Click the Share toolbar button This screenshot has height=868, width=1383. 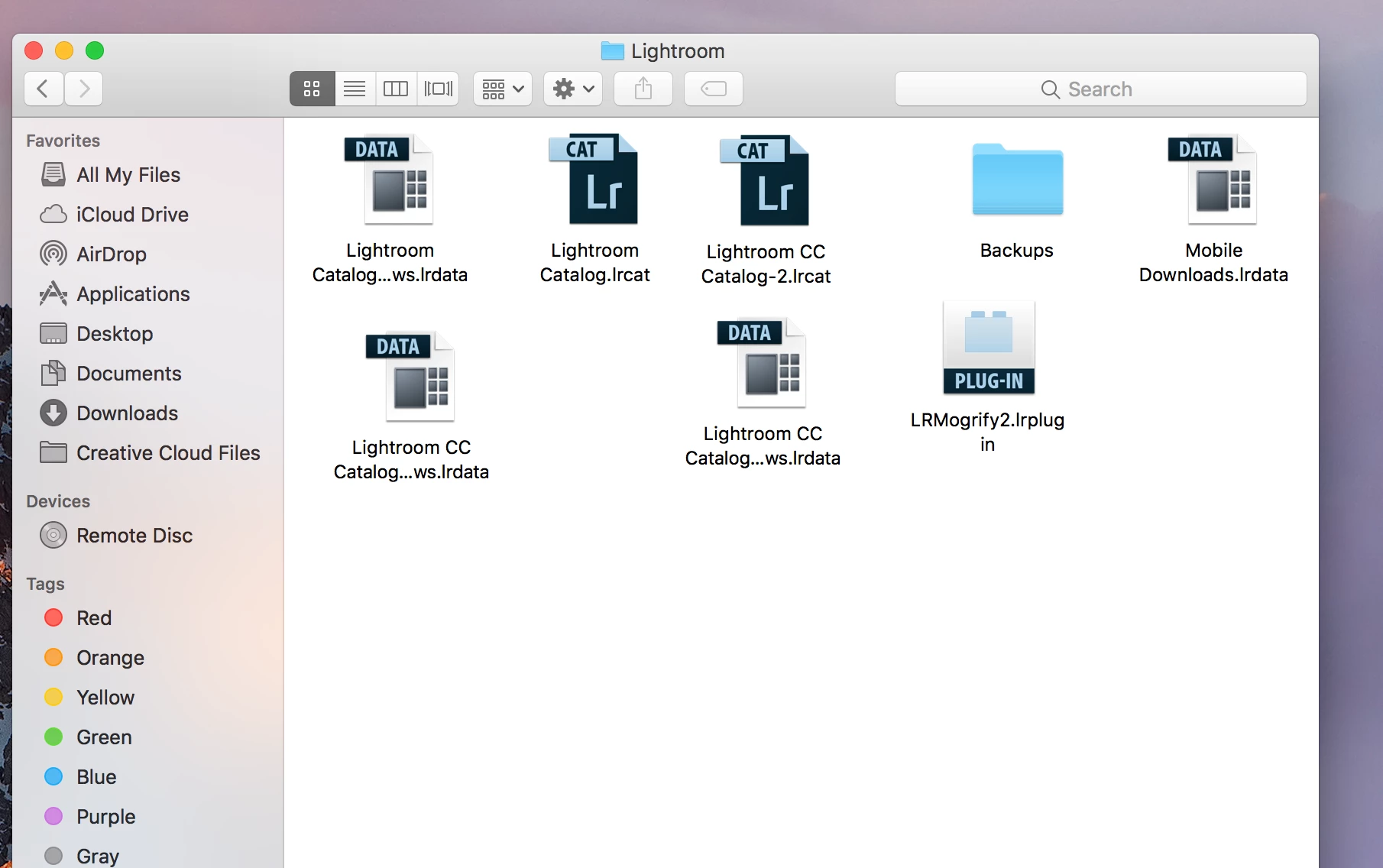643,89
